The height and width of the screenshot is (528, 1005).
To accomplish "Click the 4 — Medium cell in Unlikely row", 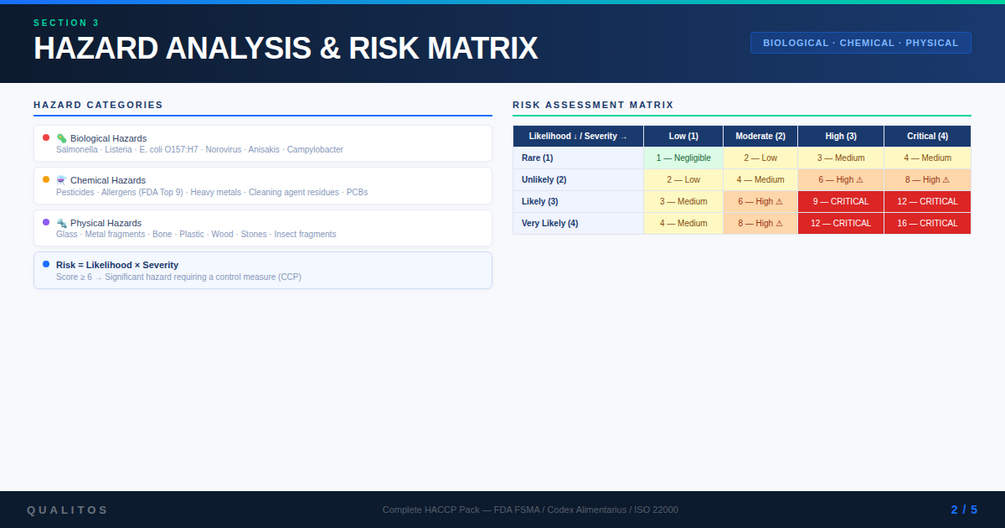I will [x=760, y=180].
